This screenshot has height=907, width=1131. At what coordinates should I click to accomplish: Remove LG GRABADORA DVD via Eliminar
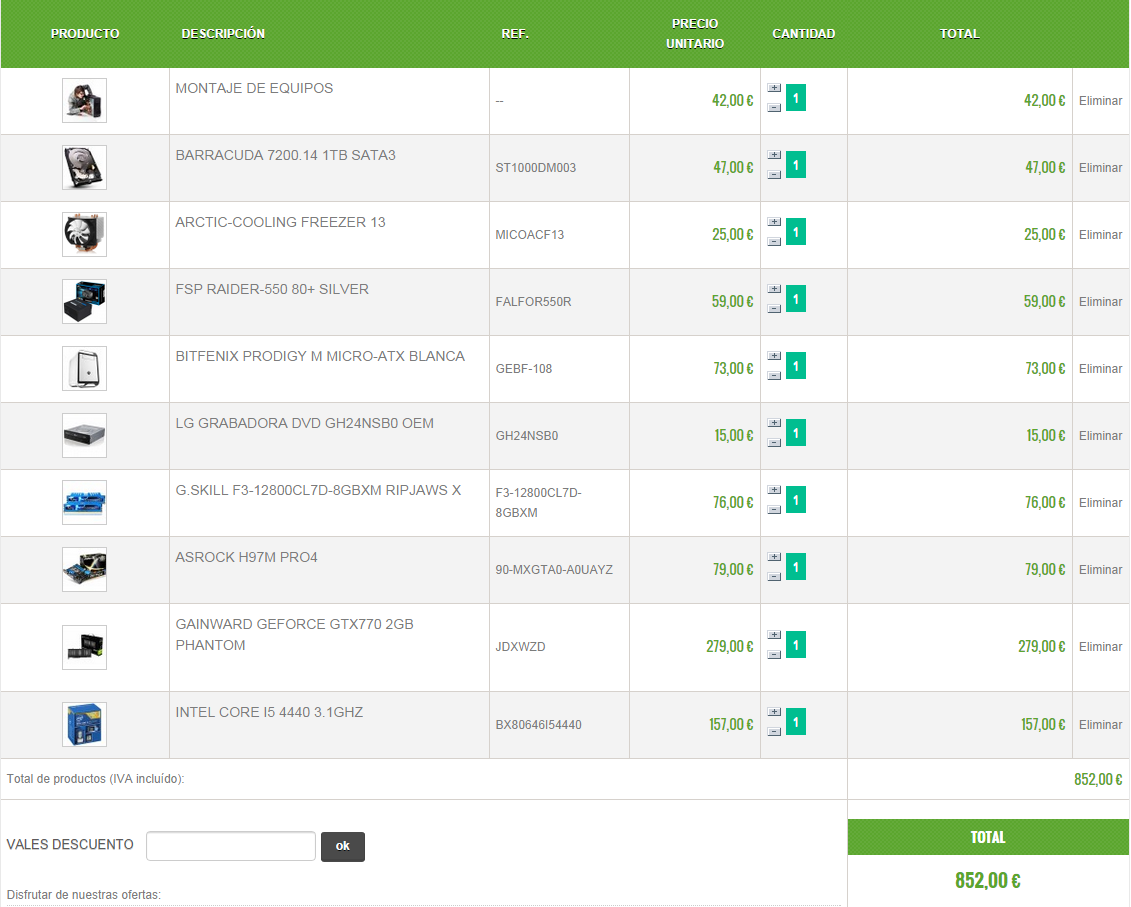[x=1100, y=437]
